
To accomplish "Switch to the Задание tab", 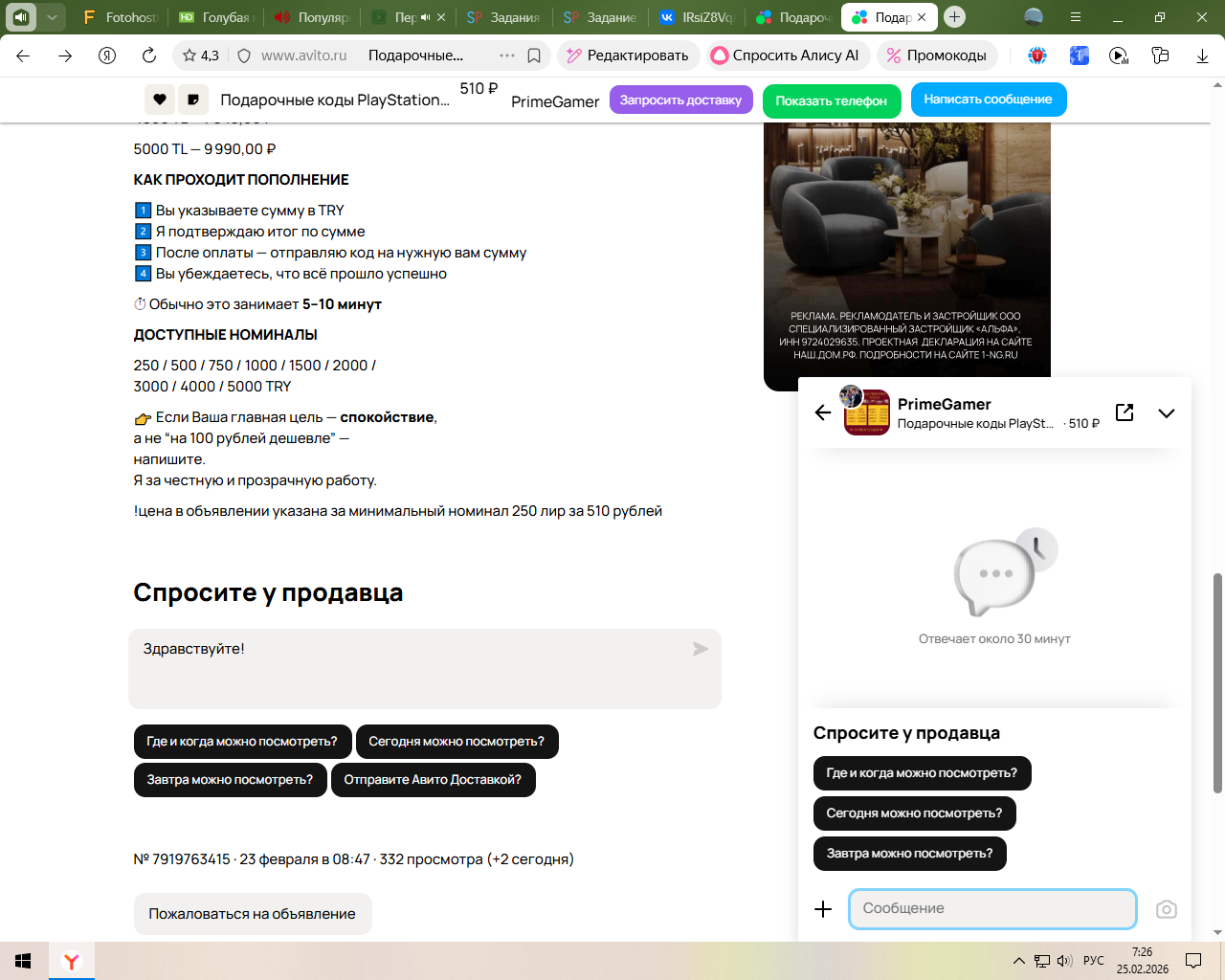I will pos(600,17).
